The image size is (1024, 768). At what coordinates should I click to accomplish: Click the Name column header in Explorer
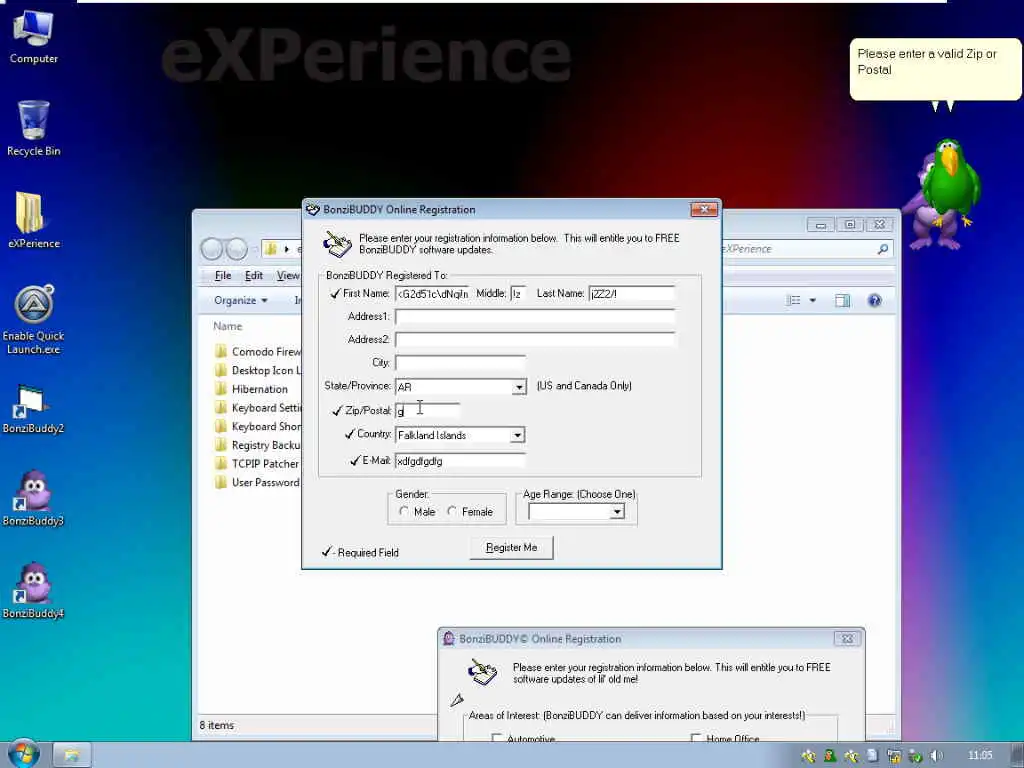pos(227,326)
